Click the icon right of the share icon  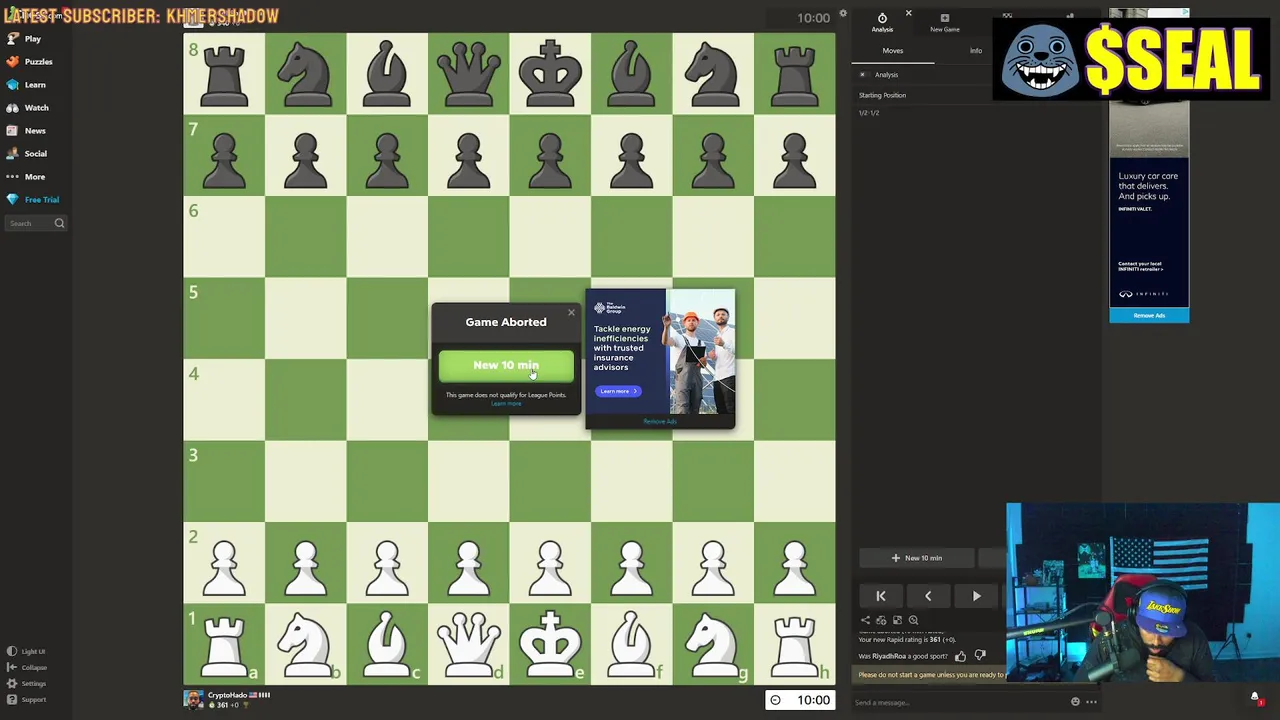[x=881, y=620]
